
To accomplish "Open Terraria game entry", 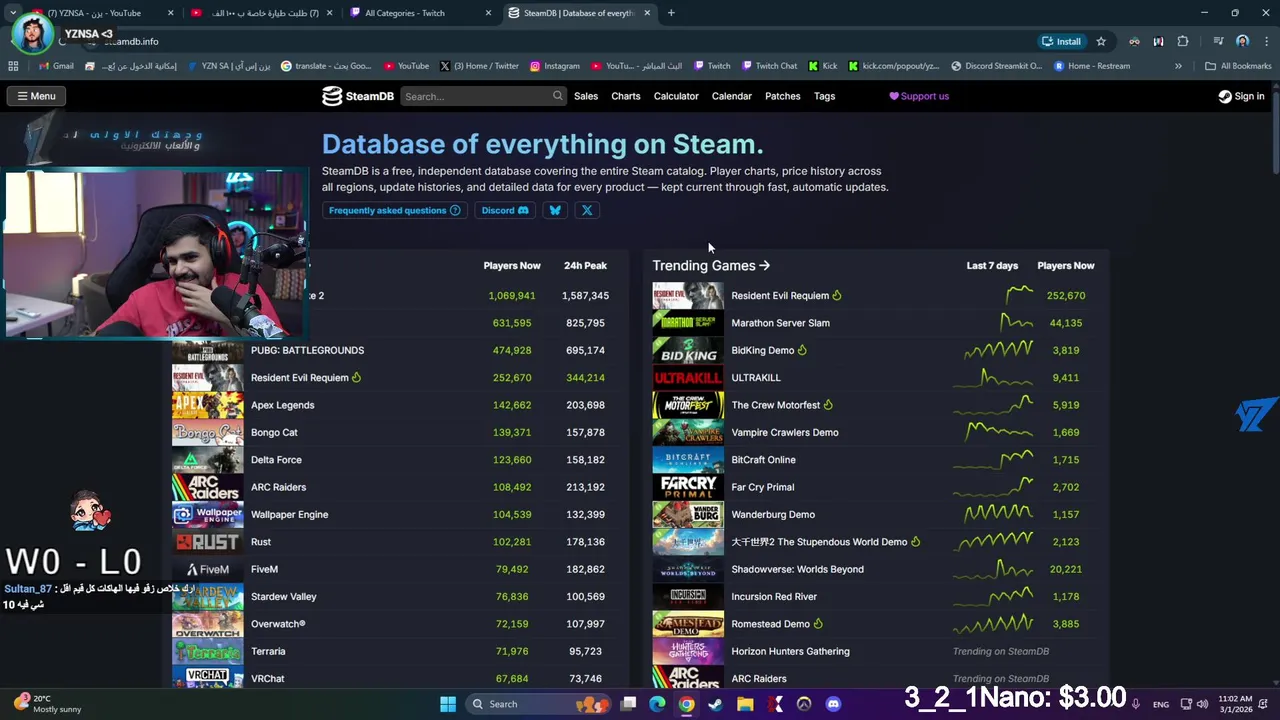I will point(268,651).
